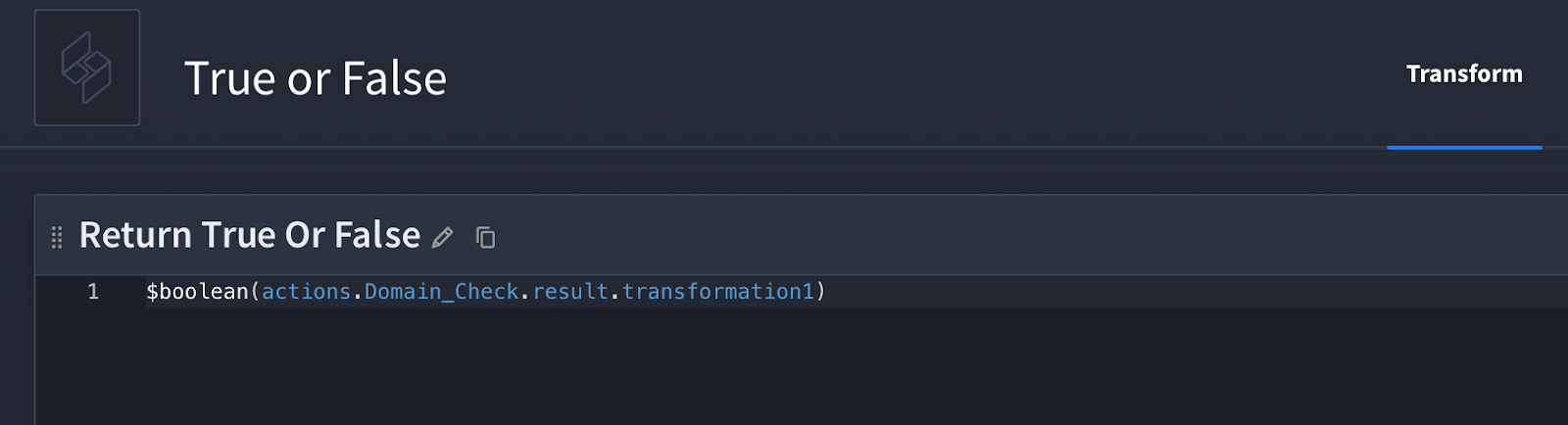Viewport: 1568px width, 425px height.
Task: Place cursor on the $boolean function name
Action: pyautogui.click(x=197, y=292)
